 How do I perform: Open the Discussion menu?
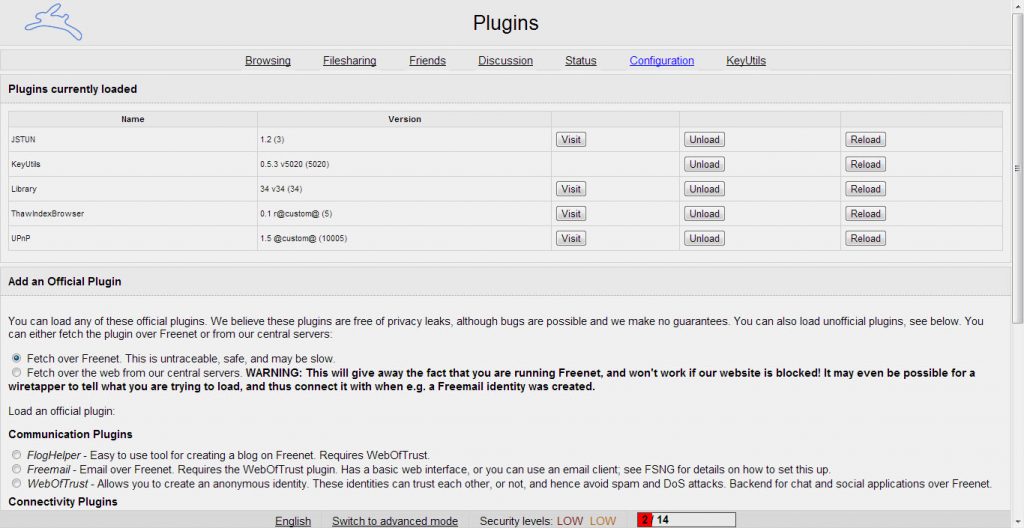[505, 61]
